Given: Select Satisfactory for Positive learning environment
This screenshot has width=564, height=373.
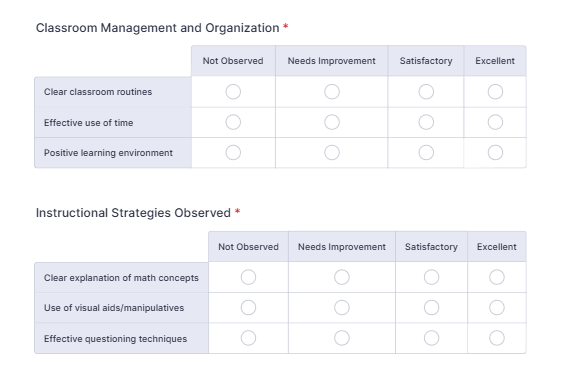Looking at the screenshot, I should (x=426, y=153).
